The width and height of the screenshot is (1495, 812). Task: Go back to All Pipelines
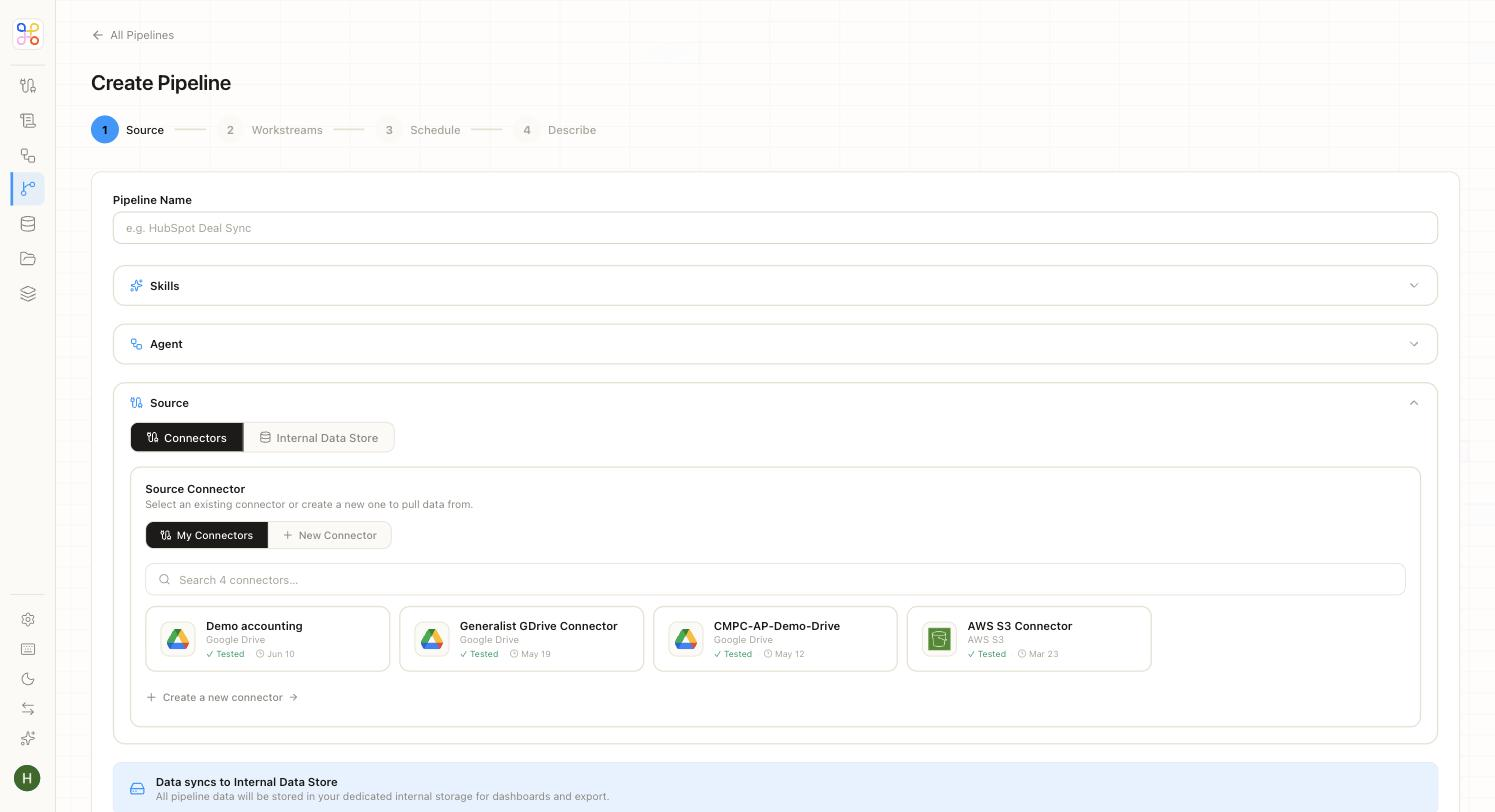coord(133,35)
